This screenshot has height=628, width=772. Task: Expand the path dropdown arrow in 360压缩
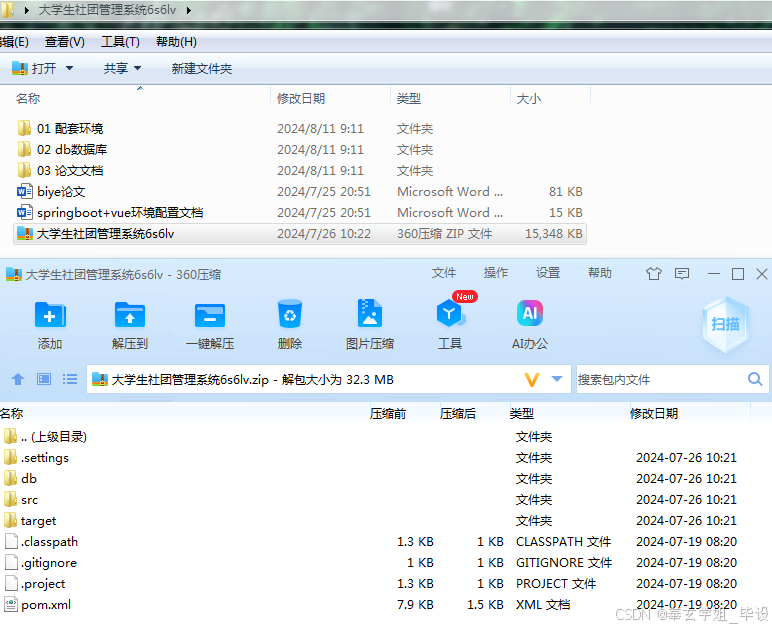(557, 379)
